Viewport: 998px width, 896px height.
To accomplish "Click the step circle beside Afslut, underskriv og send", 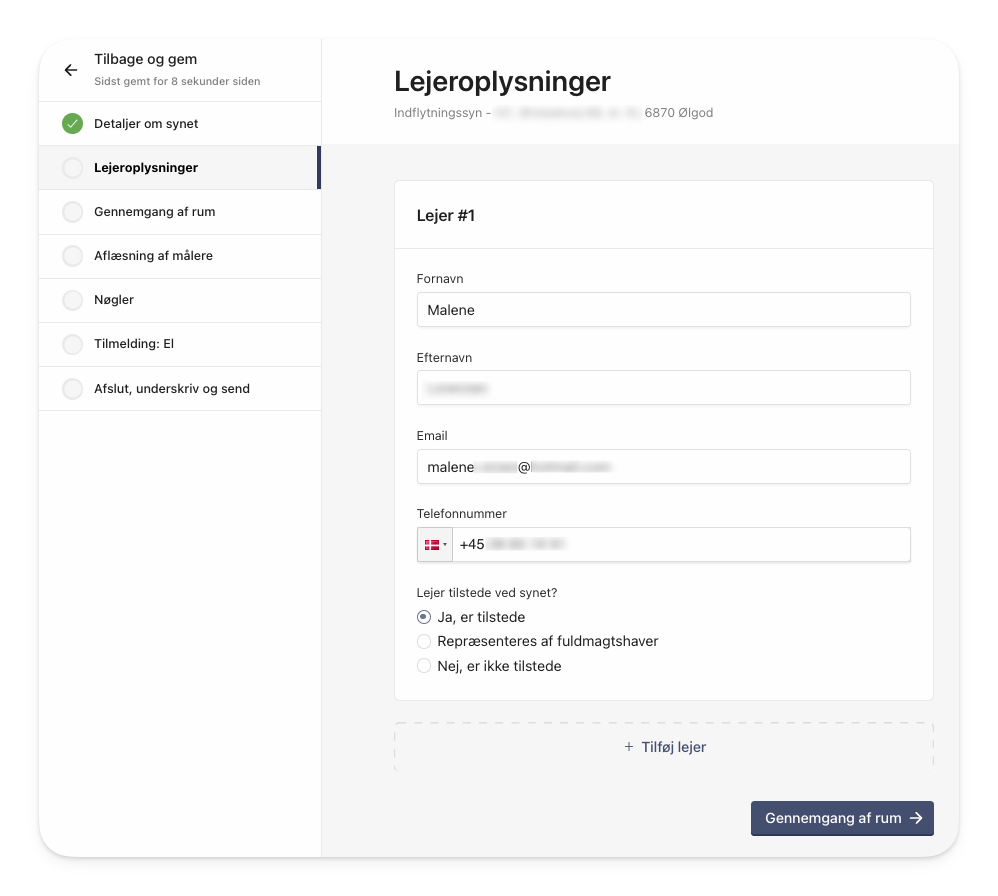I will (x=73, y=389).
